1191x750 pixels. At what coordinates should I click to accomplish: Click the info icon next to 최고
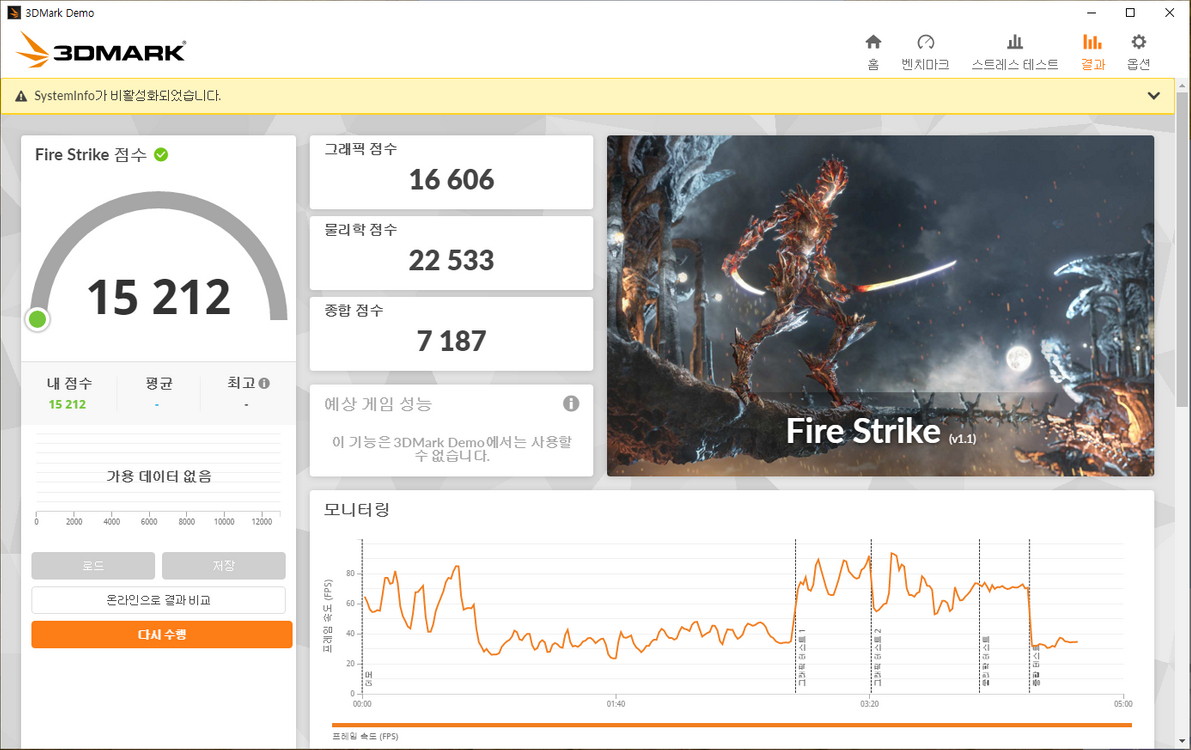(x=264, y=383)
